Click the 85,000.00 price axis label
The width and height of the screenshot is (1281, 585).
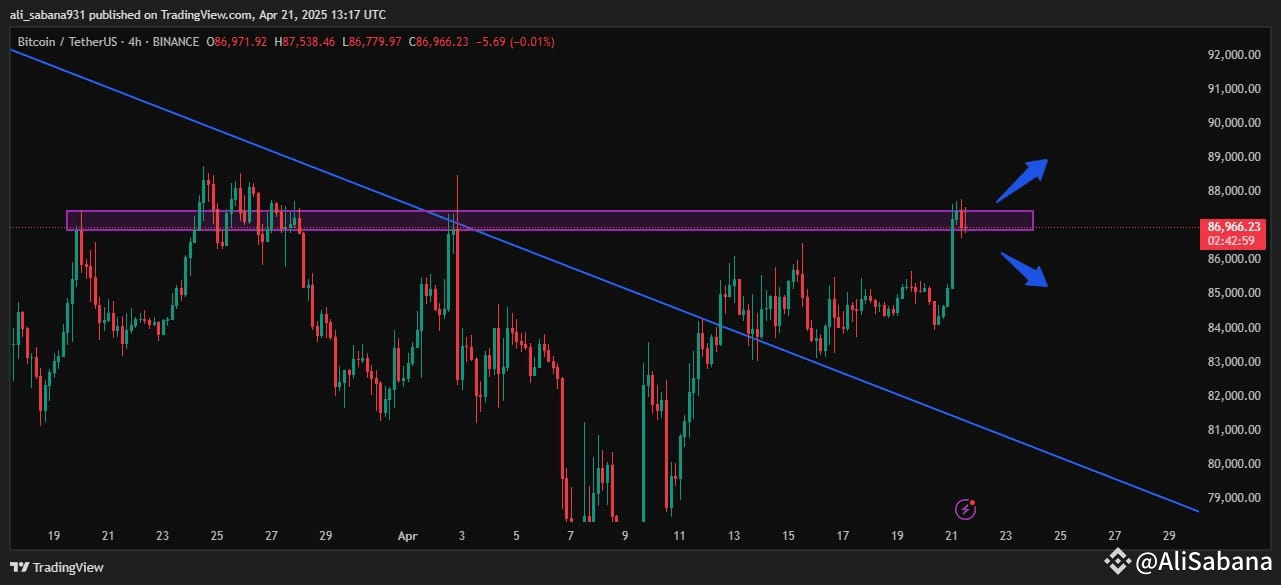[1233, 293]
